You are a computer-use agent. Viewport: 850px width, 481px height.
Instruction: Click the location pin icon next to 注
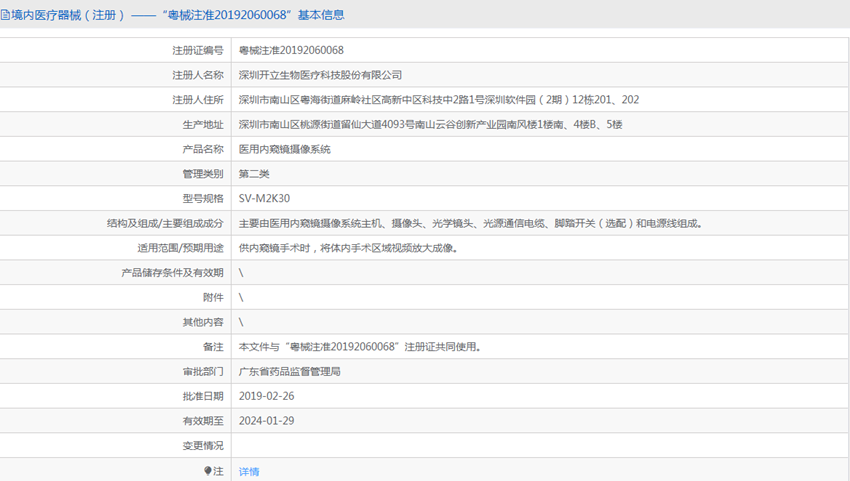tap(208, 471)
